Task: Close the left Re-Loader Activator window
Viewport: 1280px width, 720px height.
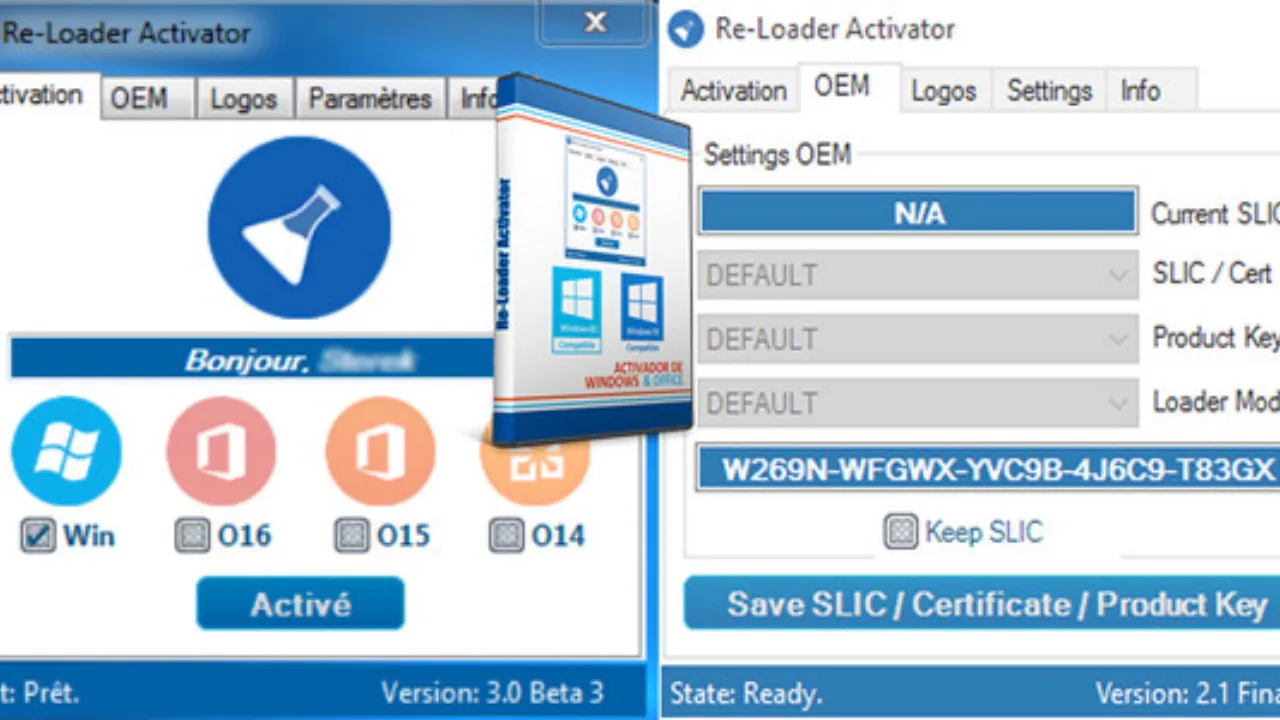Action: (x=596, y=22)
